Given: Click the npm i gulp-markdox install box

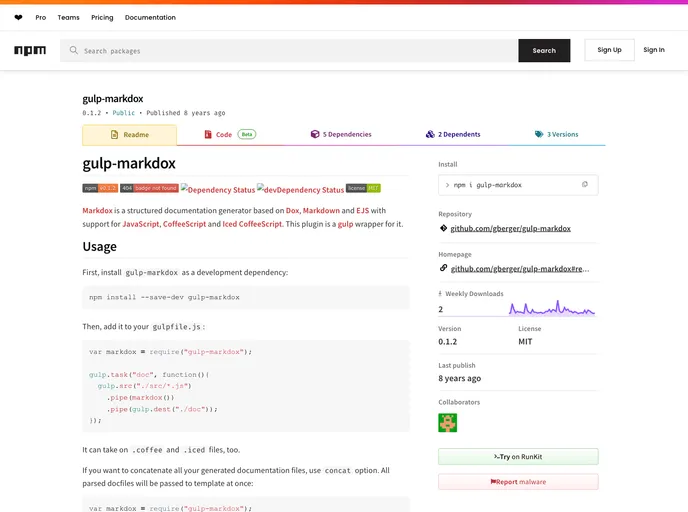Looking at the screenshot, I should click(518, 185).
